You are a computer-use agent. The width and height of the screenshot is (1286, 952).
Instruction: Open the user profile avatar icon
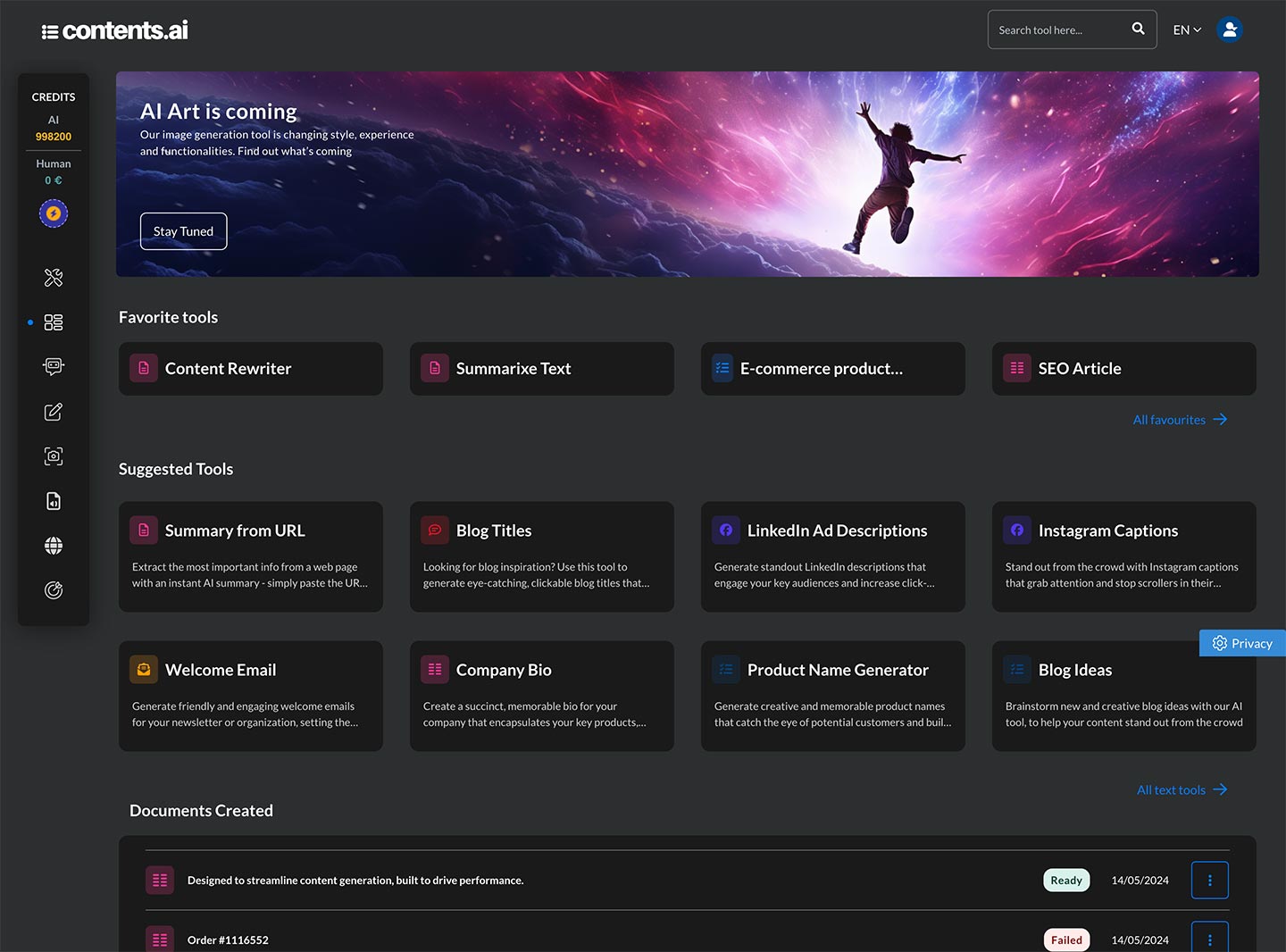point(1230,29)
